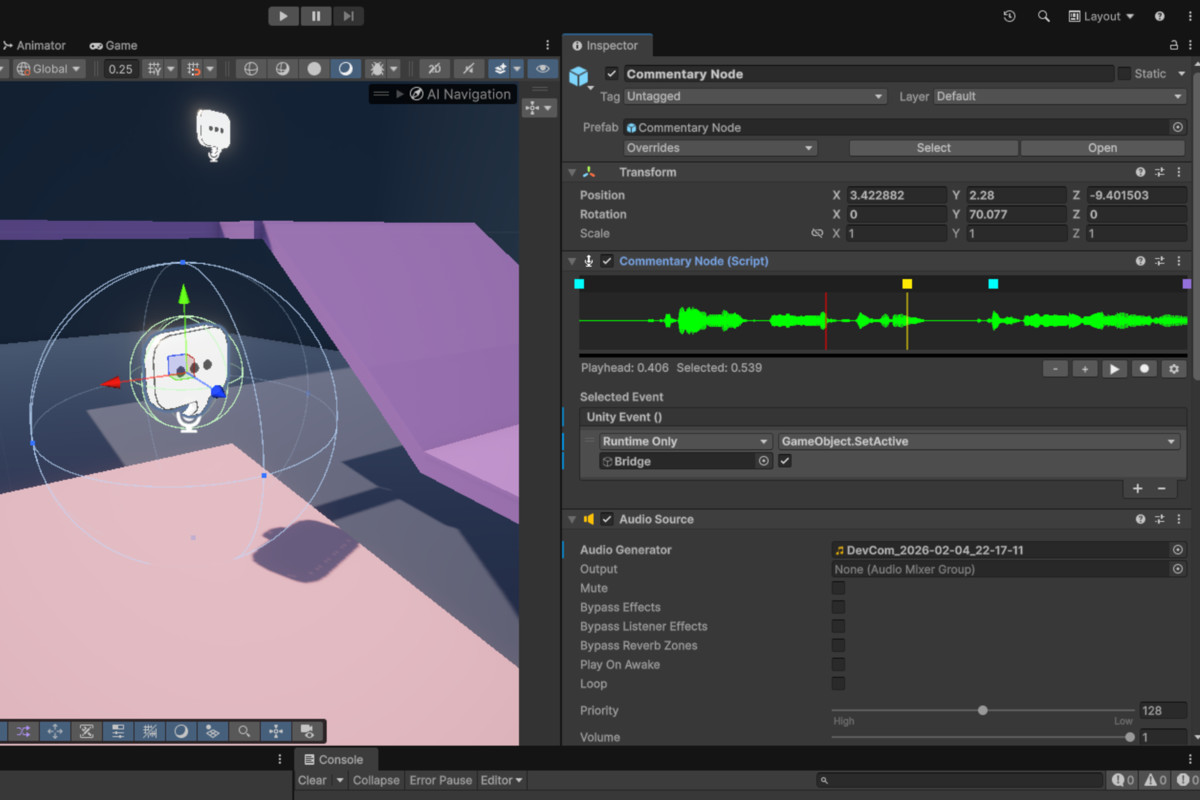Toggle the Mute checkbox in Audio Source
Image resolution: width=1200 pixels, height=800 pixels.
tap(838, 588)
